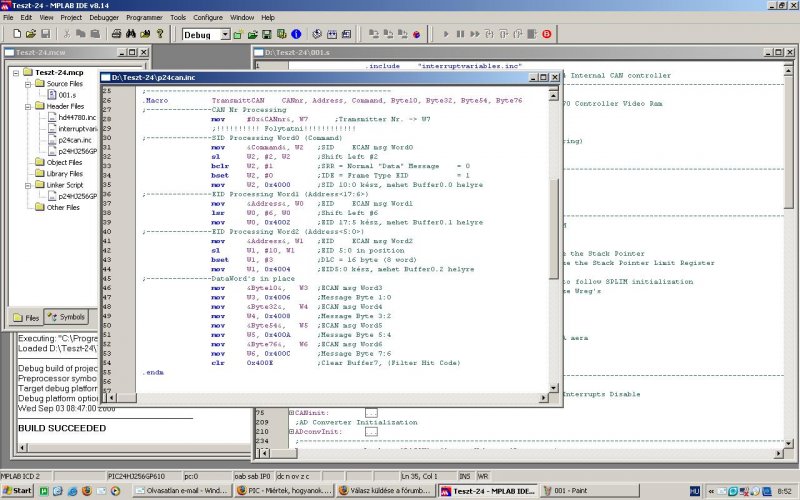800x500 pixels.
Task: Click vertical scrollbar thumb in p24can.inc
Action: (x=554, y=228)
